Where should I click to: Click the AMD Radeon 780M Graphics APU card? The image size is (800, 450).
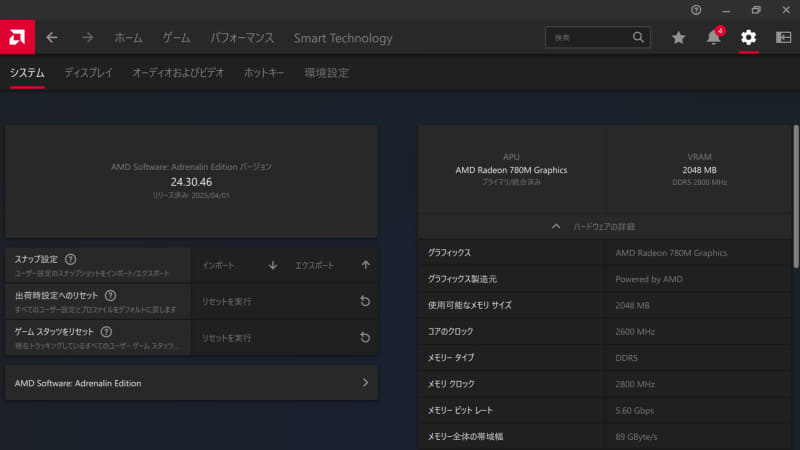click(511, 169)
